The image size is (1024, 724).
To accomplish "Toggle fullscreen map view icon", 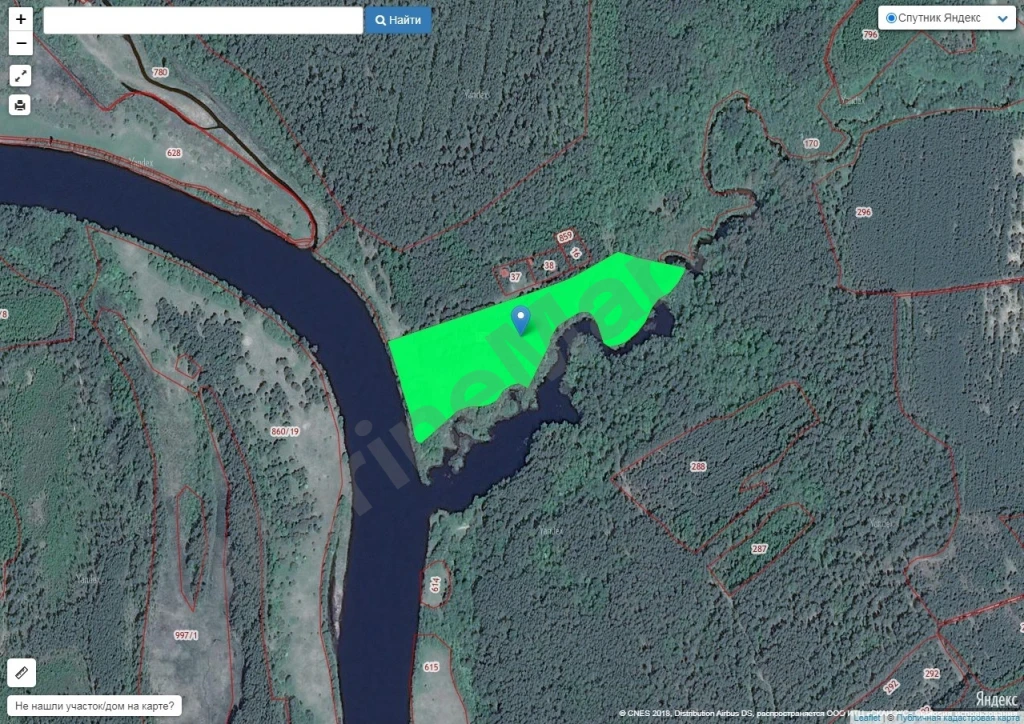I will tap(20, 76).
